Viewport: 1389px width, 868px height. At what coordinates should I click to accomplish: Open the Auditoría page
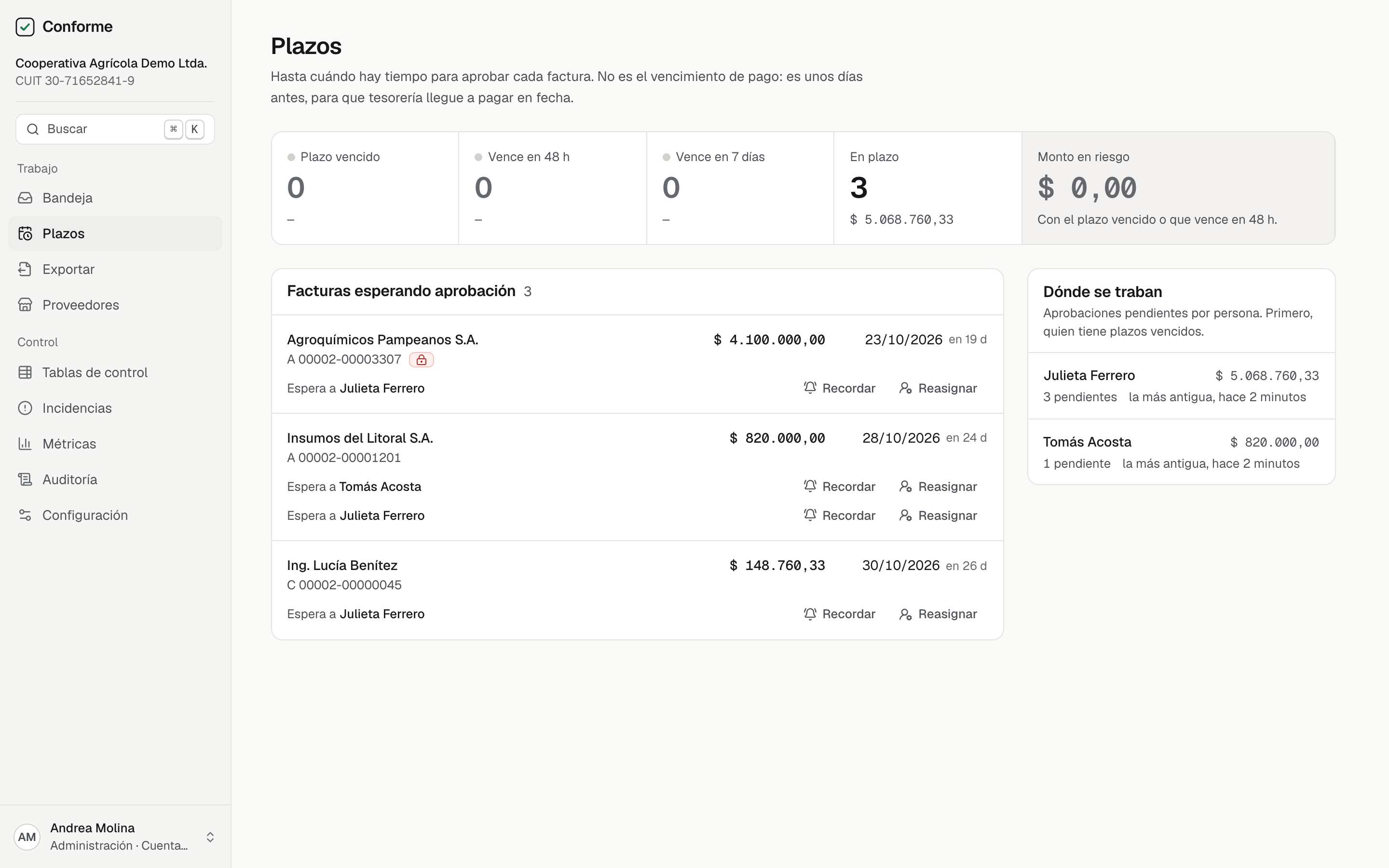[115, 479]
